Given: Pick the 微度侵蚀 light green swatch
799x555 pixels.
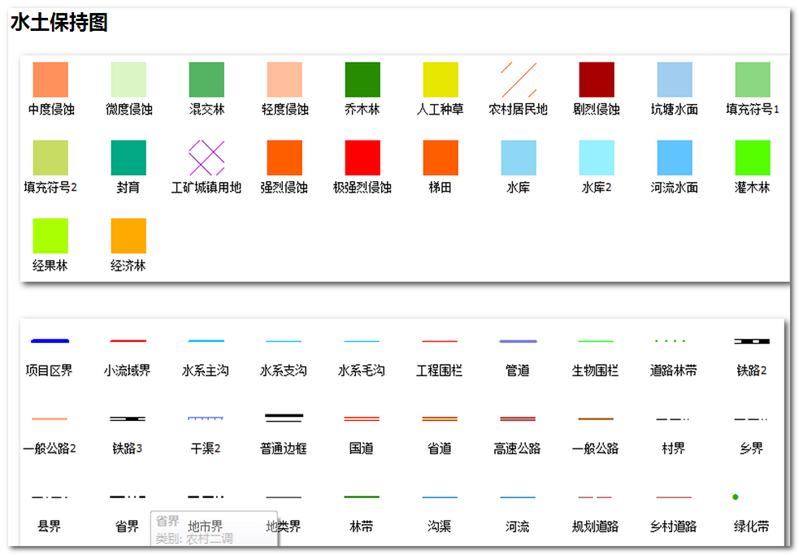Looking at the screenshot, I should coord(128,80).
